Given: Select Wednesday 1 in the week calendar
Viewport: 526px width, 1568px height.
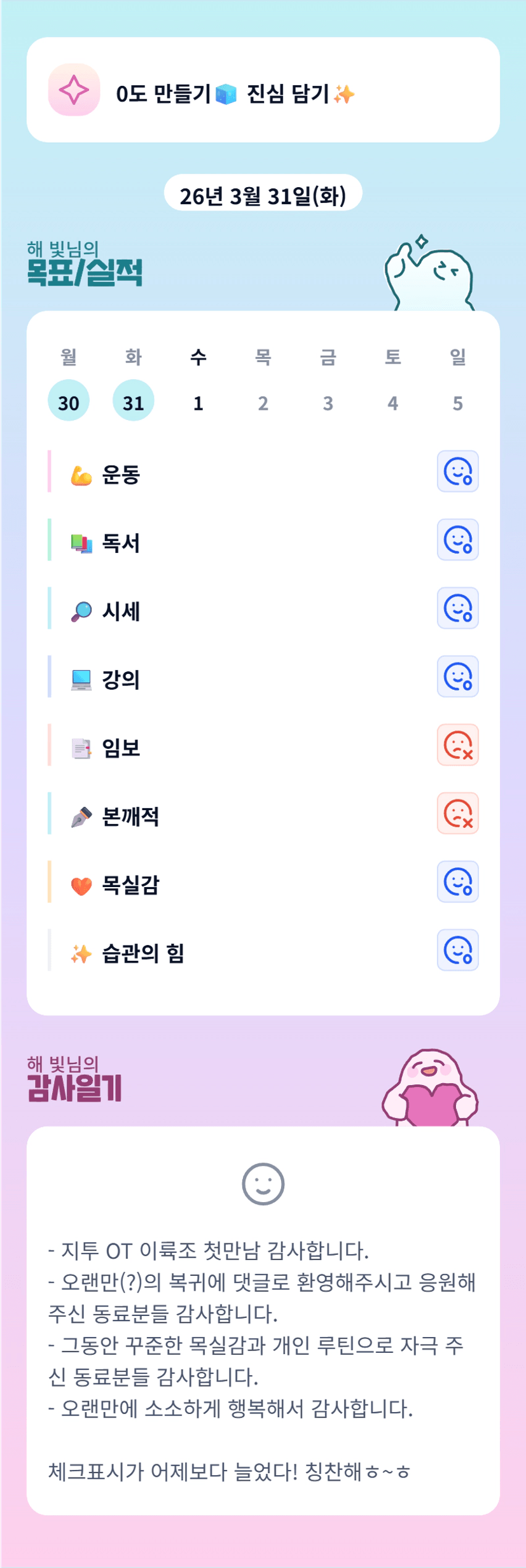Looking at the screenshot, I should [x=198, y=402].
